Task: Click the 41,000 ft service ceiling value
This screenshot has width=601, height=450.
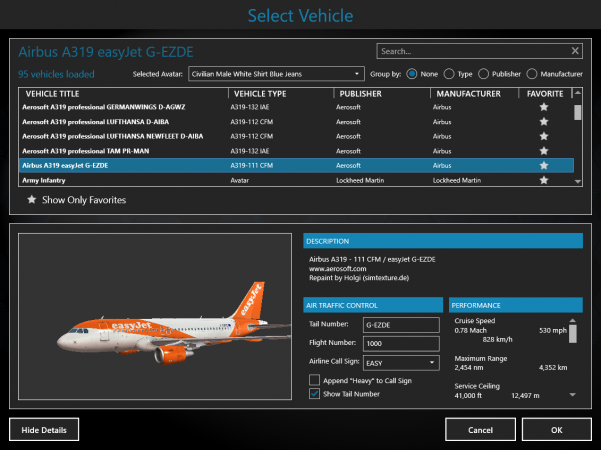Action: tap(468, 396)
